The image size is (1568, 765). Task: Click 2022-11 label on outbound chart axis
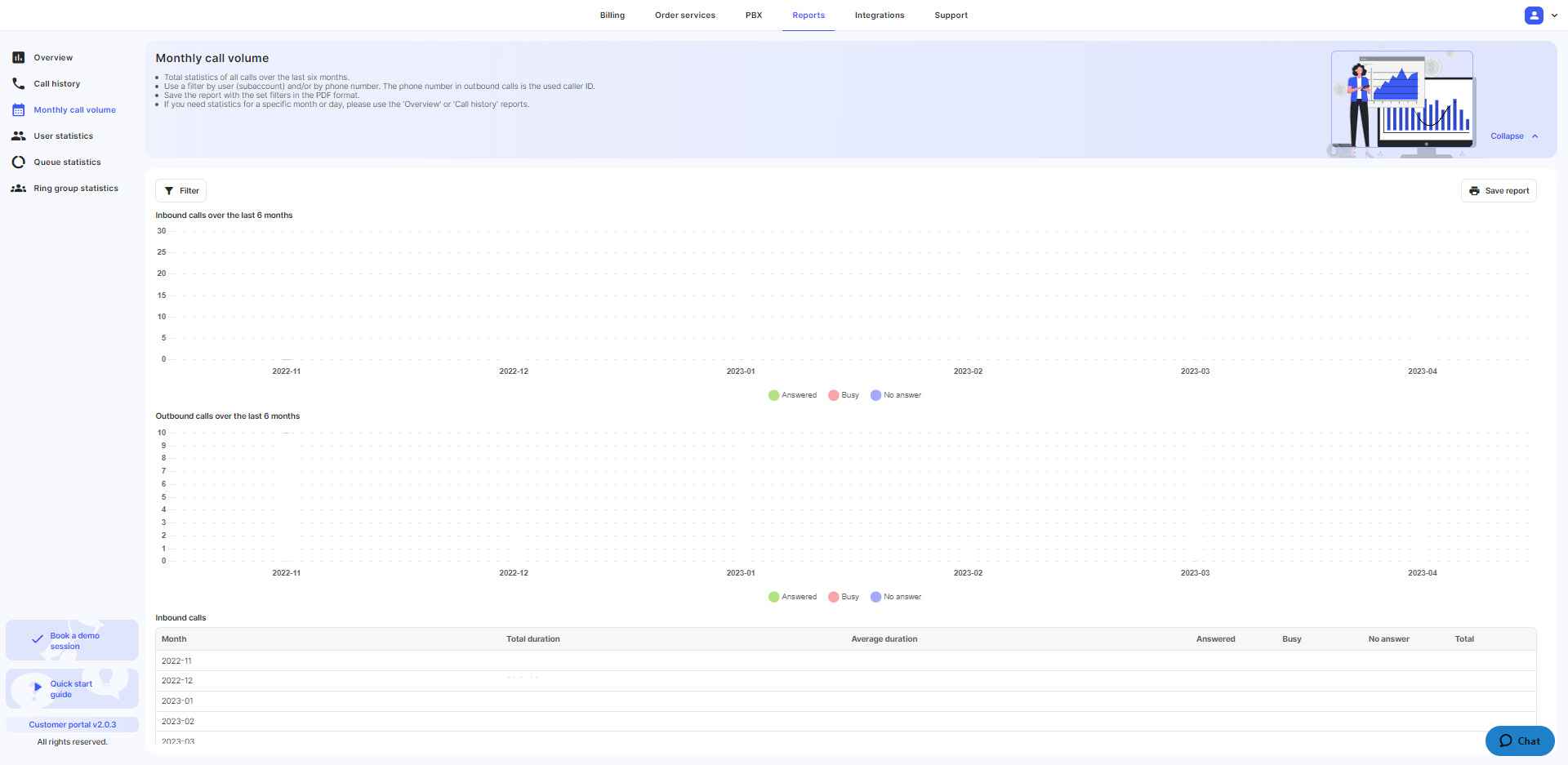[287, 573]
